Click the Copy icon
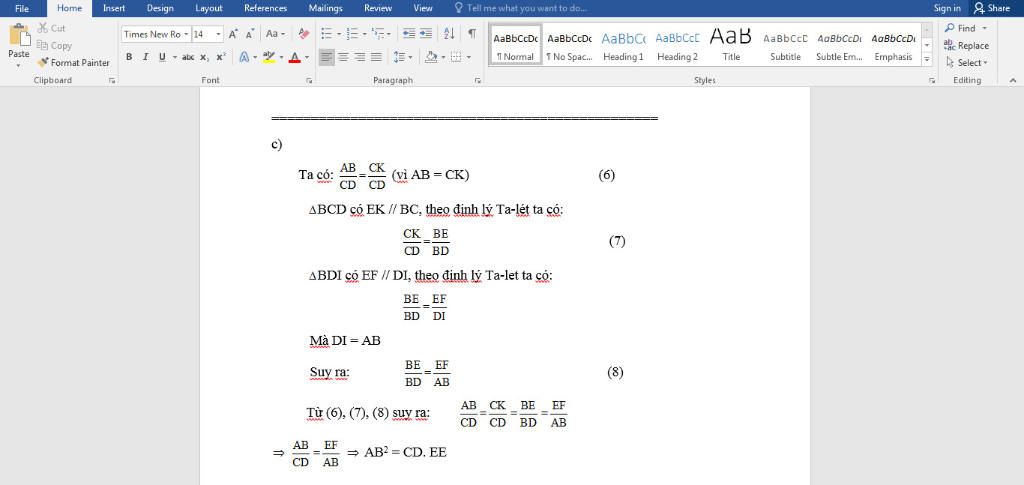1024x485 pixels. click(42, 46)
